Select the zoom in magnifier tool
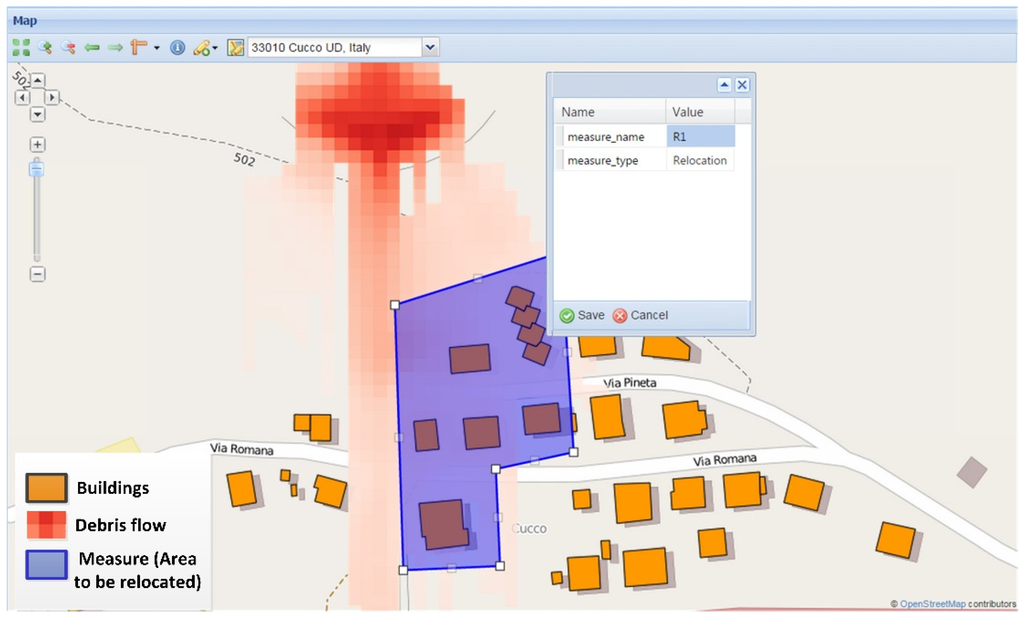The height and width of the screenshot is (622, 1024). (44, 47)
